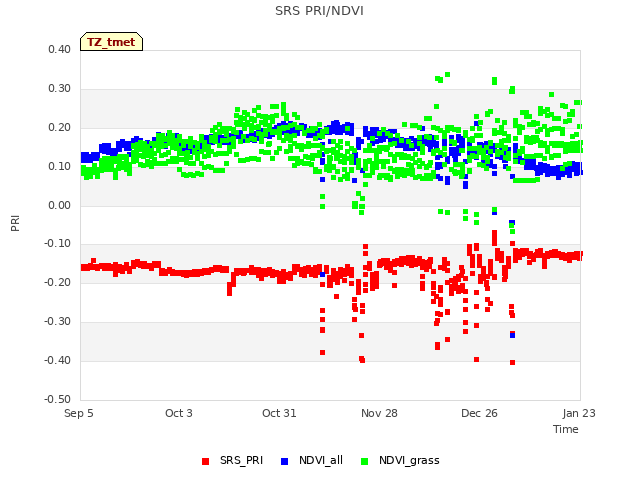Click the TZ_tmet annotation label

point(111,42)
